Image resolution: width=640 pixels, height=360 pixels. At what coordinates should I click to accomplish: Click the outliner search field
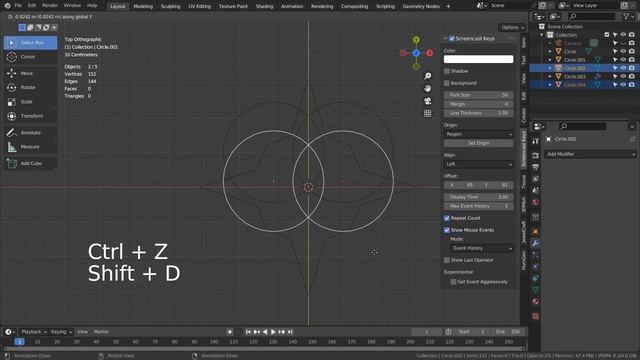click(591, 16)
